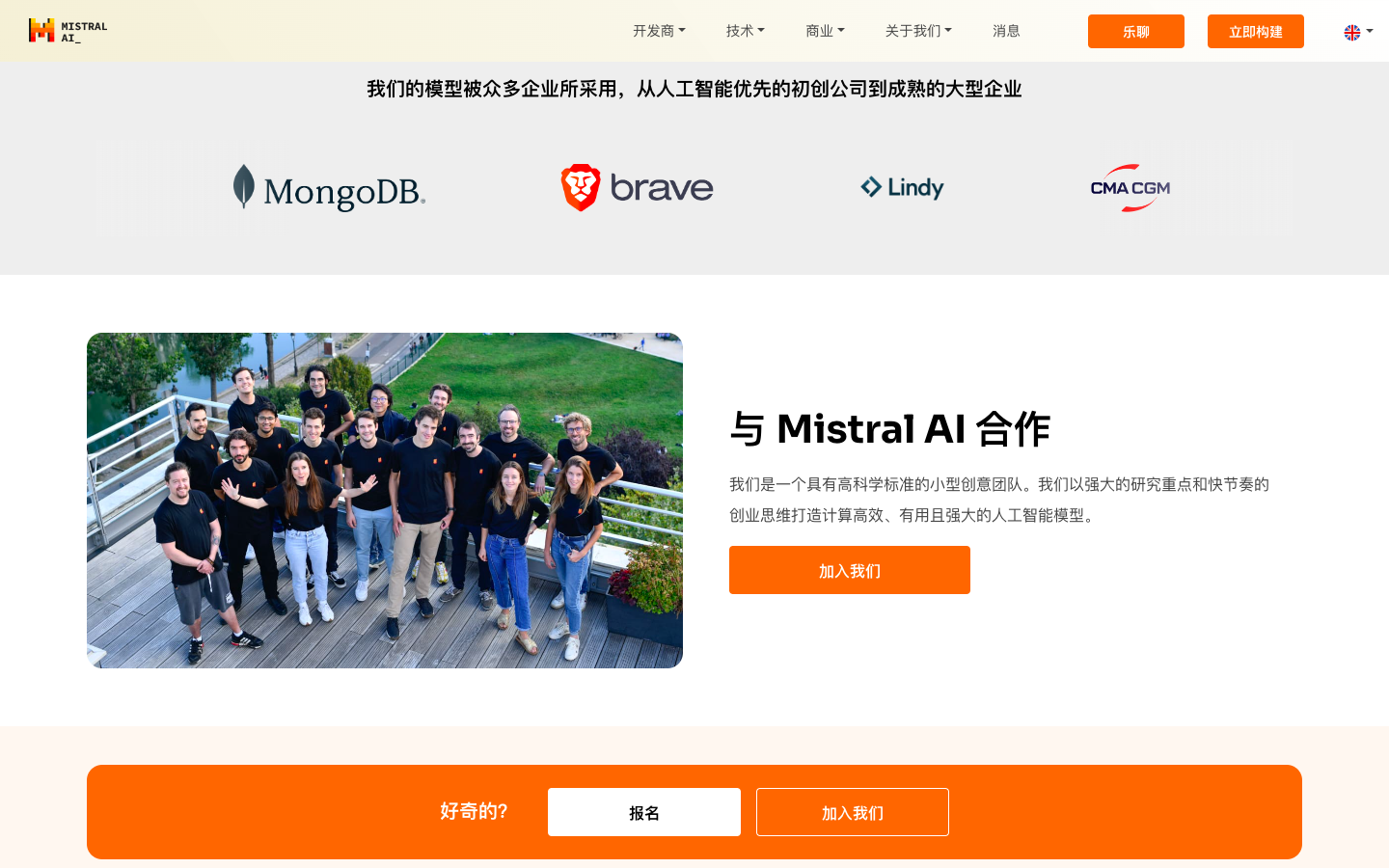Viewport: 1389px width, 868px height.
Task: Click the outlined 加入我们 banner button
Action: [853, 812]
